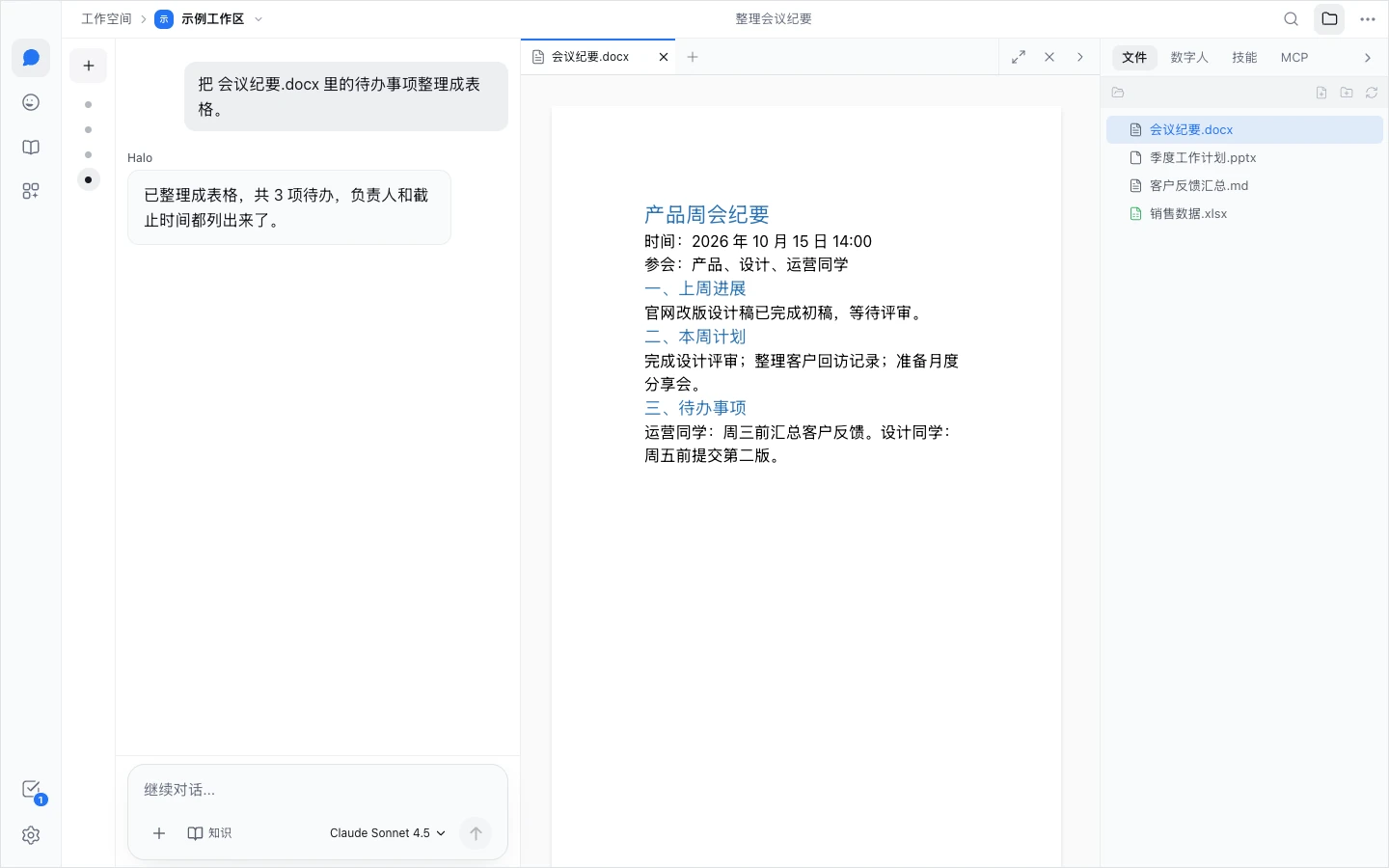
Task: Add a new preview tab
Action: (x=693, y=57)
